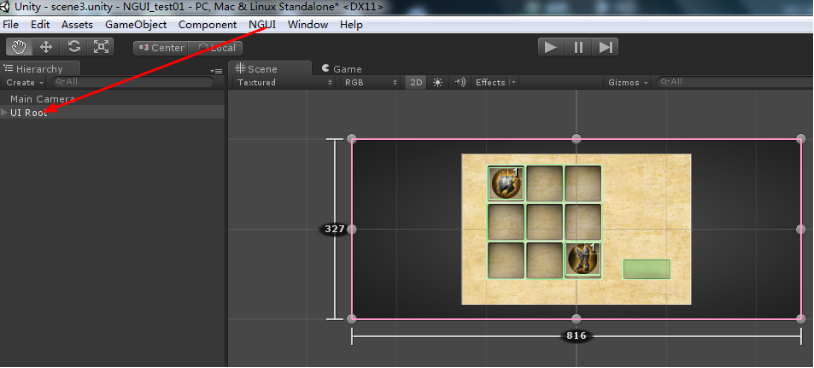Advance one frame with Step button

click(605, 47)
